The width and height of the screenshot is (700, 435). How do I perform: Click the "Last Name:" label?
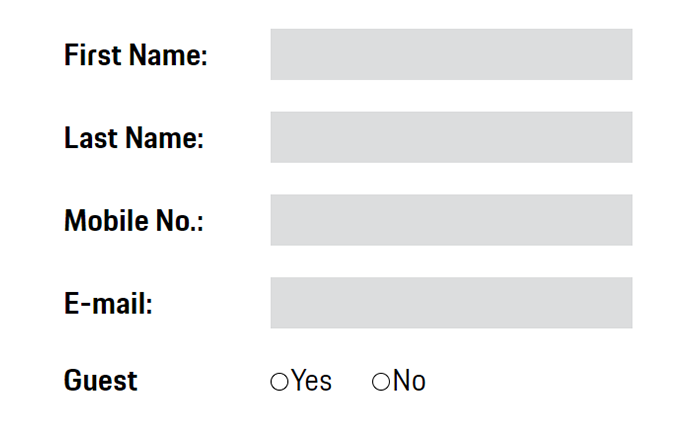pyautogui.click(x=133, y=138)
